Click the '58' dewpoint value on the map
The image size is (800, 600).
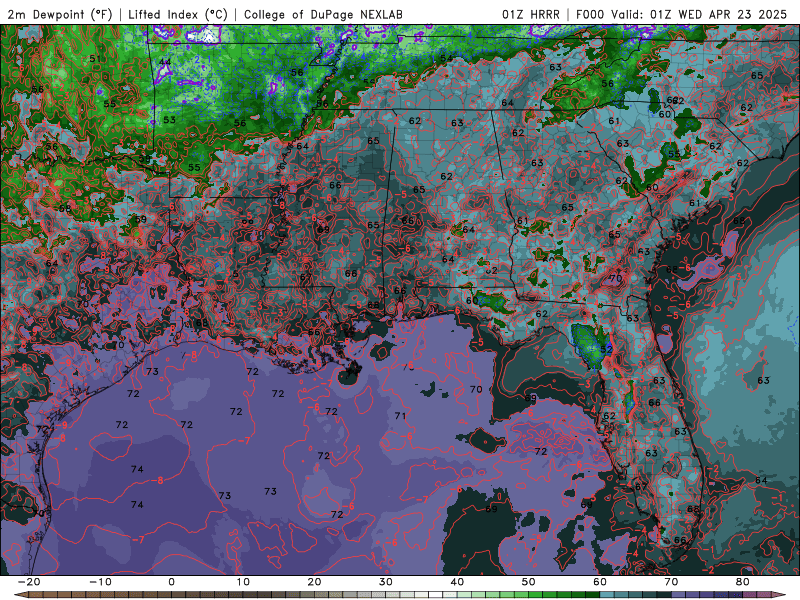coord(65,209)
